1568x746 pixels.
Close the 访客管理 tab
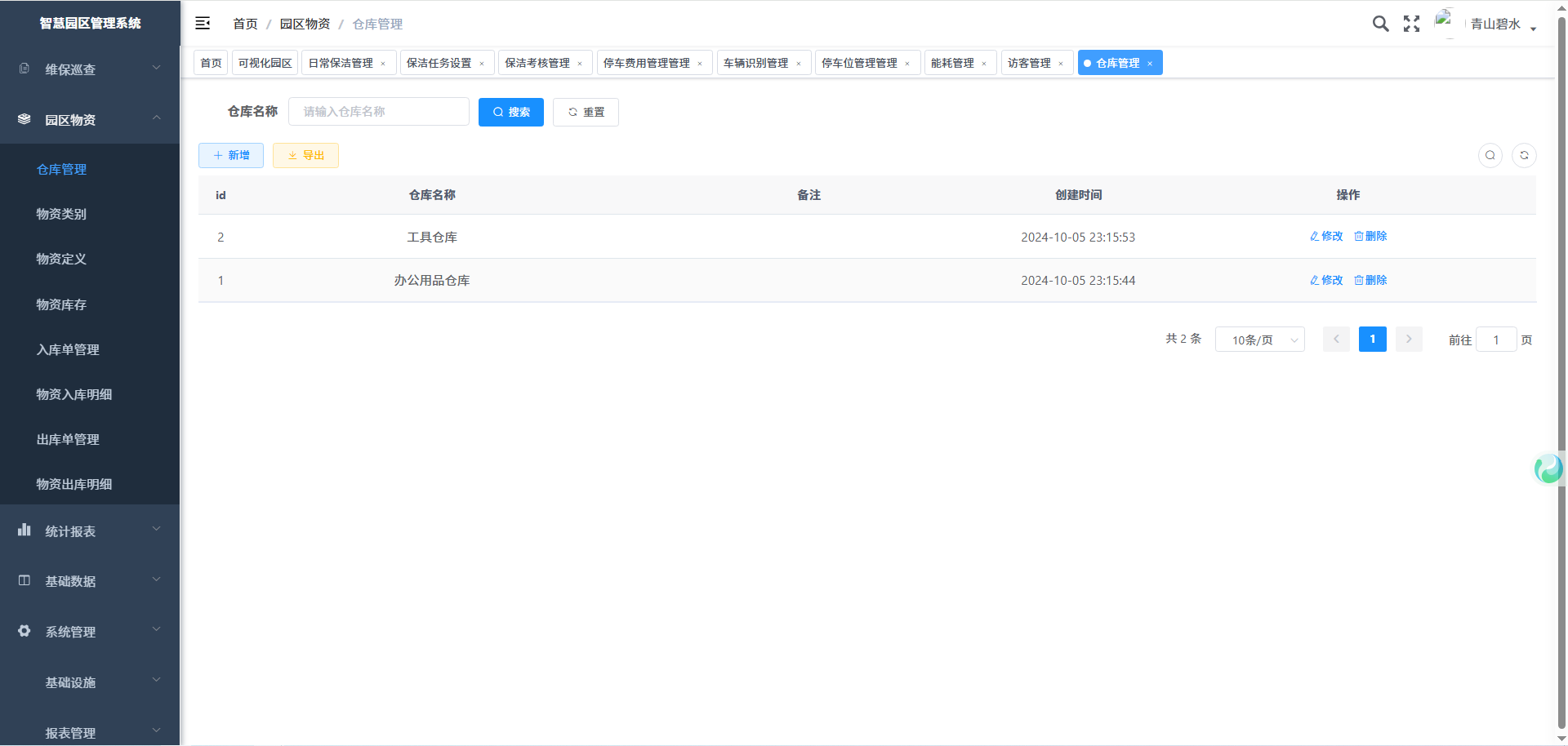pos(1061,64)
